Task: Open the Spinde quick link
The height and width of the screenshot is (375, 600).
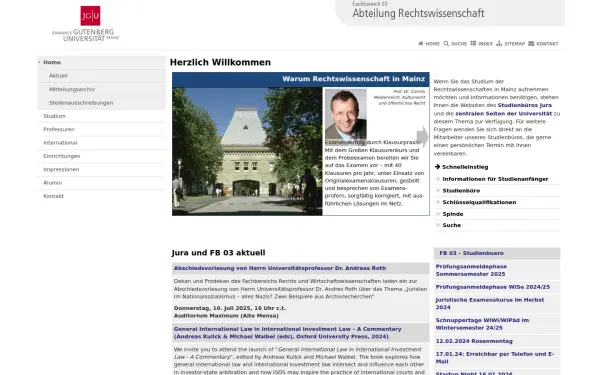Action: pos(453,214)
